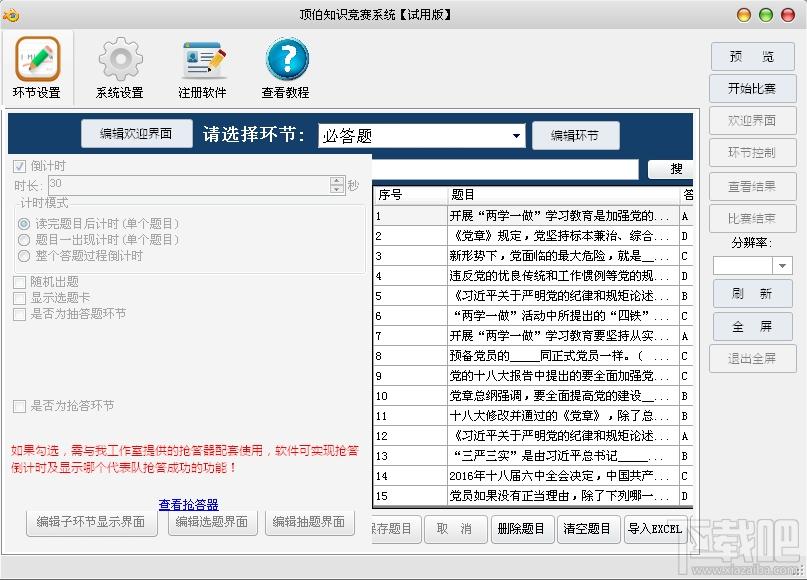Select row 4 违反党的优良传统和工作惯例
This screenshot has width=807, height=580.
[533, 276]
